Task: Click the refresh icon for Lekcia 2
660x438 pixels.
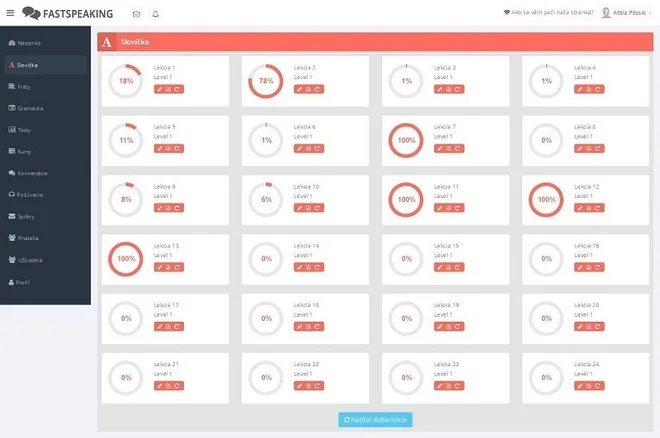Action: [x=316, y=89]
